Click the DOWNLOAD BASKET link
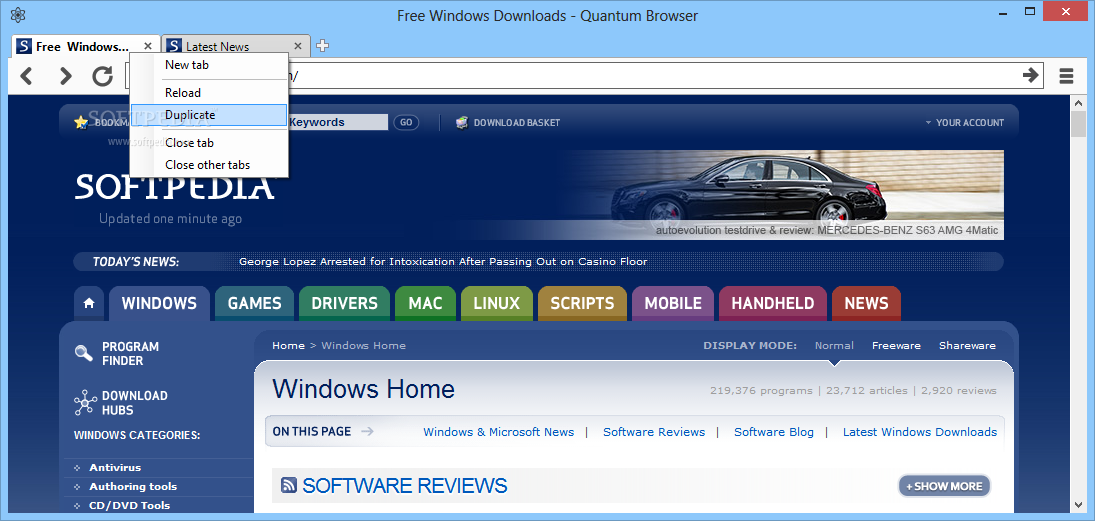Viewport: 1095px width, 521px height. [517, 122]
